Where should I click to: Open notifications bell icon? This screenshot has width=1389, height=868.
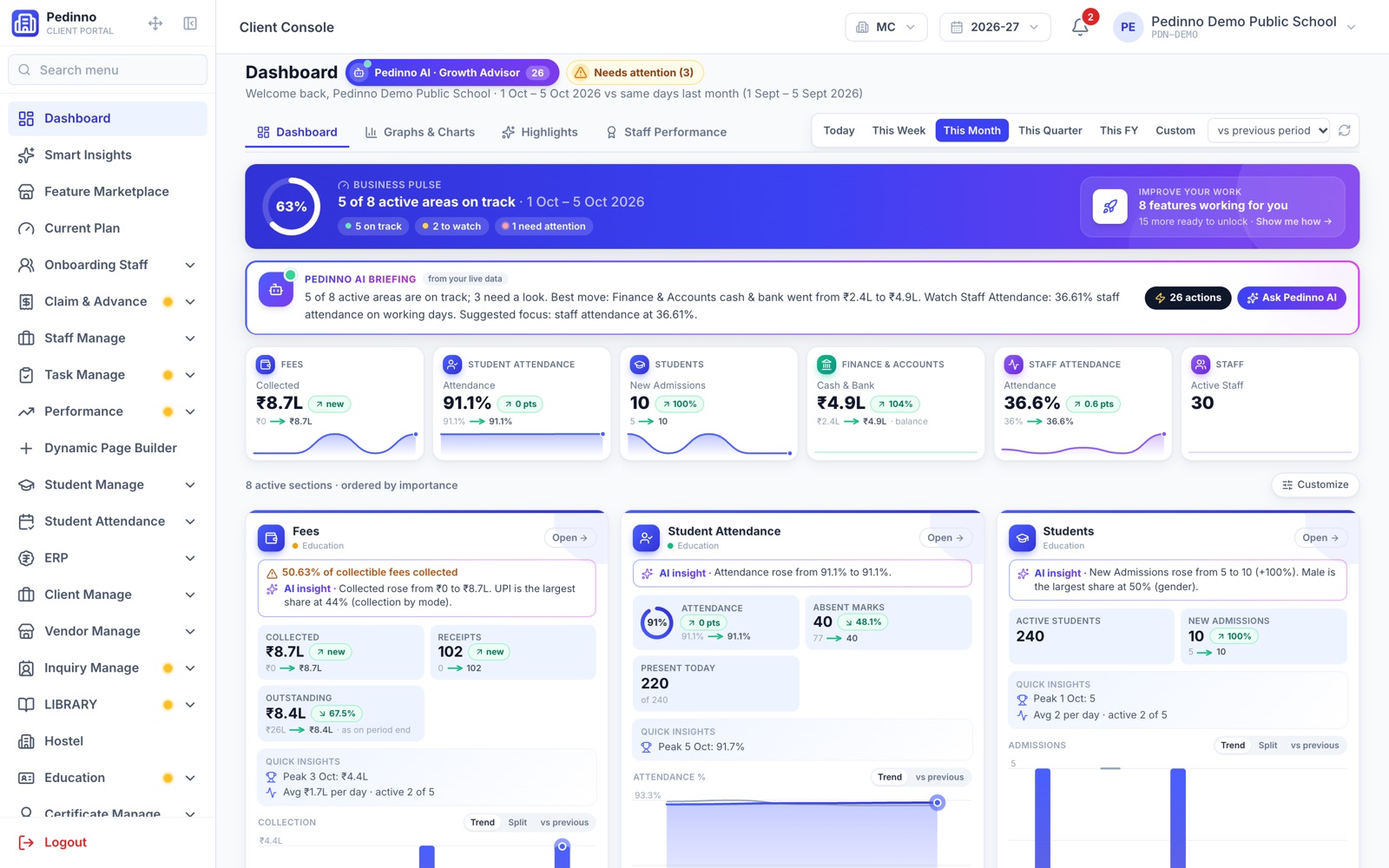pos(1080,27)
